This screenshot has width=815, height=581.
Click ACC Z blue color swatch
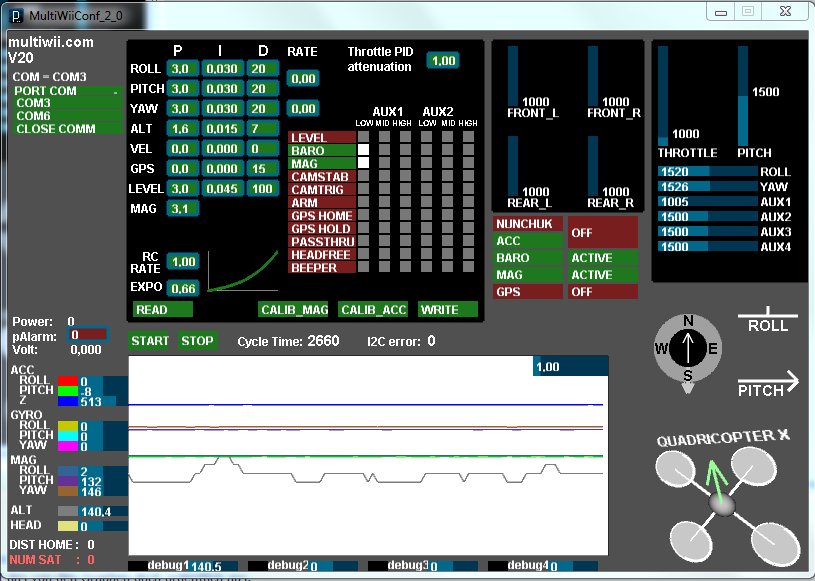click(68, 401)
